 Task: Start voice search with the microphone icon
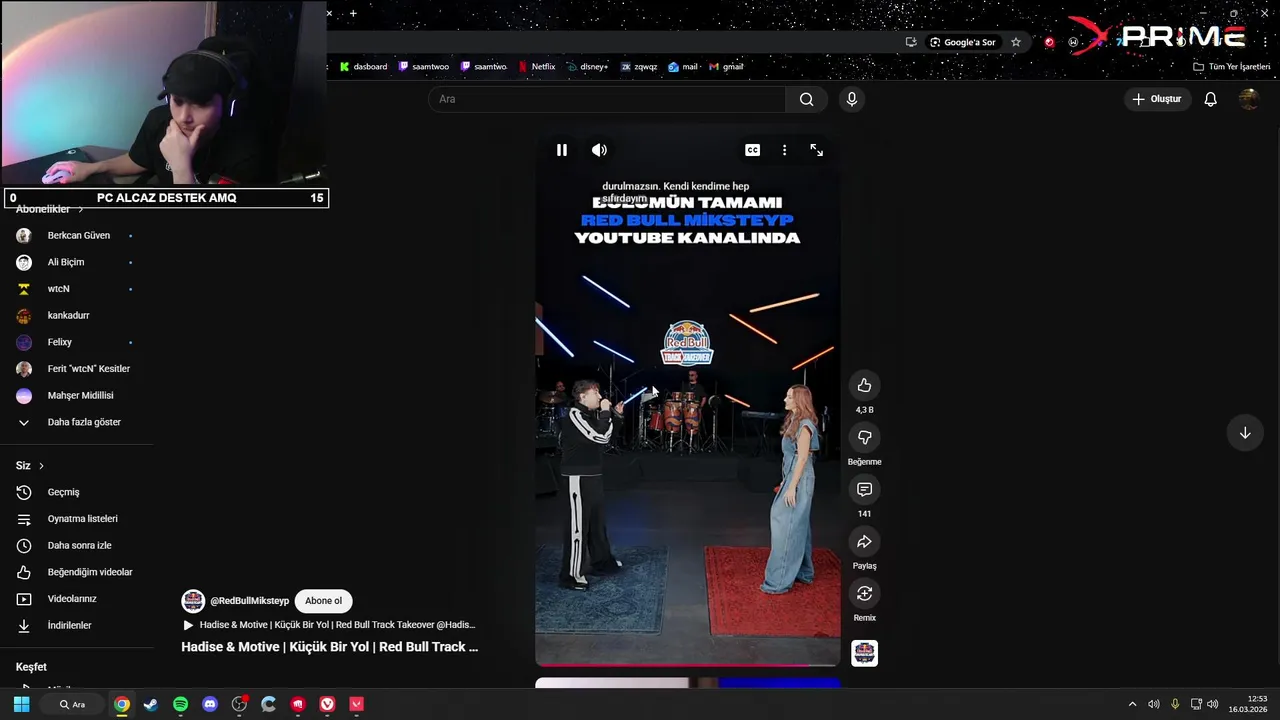click(852, 99)
